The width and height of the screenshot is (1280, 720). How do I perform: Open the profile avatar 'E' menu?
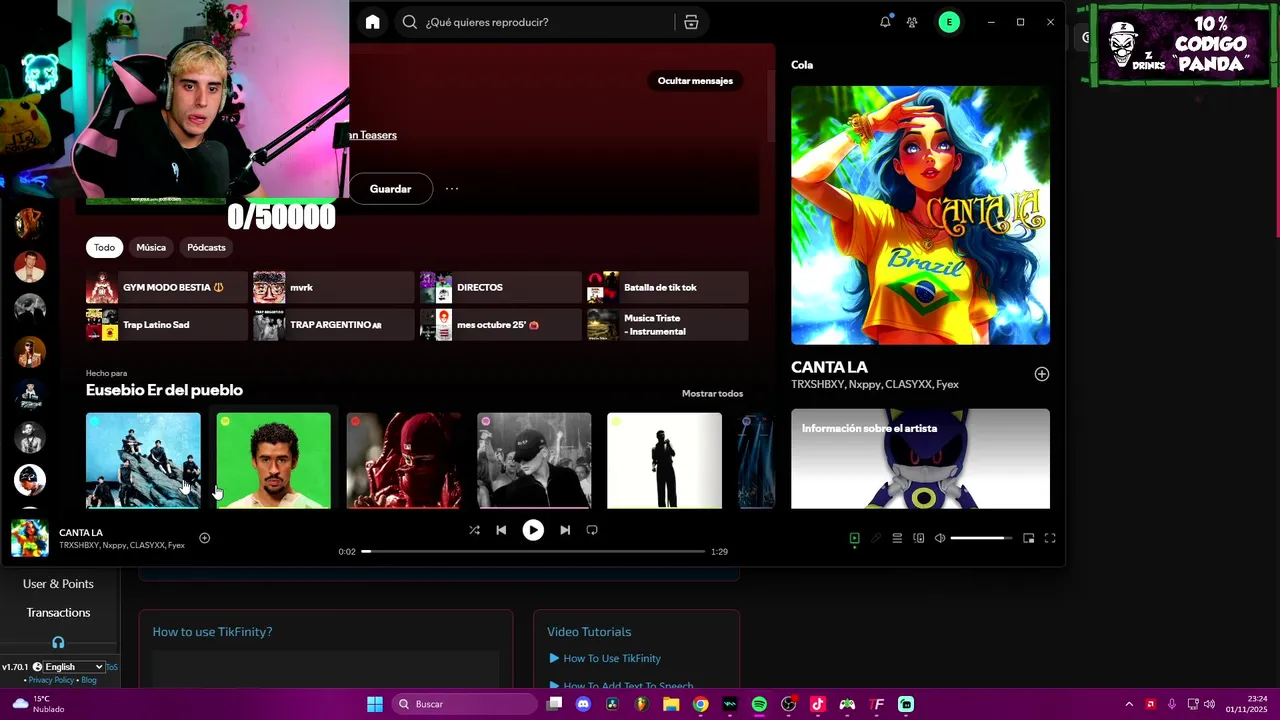(949, 22)
